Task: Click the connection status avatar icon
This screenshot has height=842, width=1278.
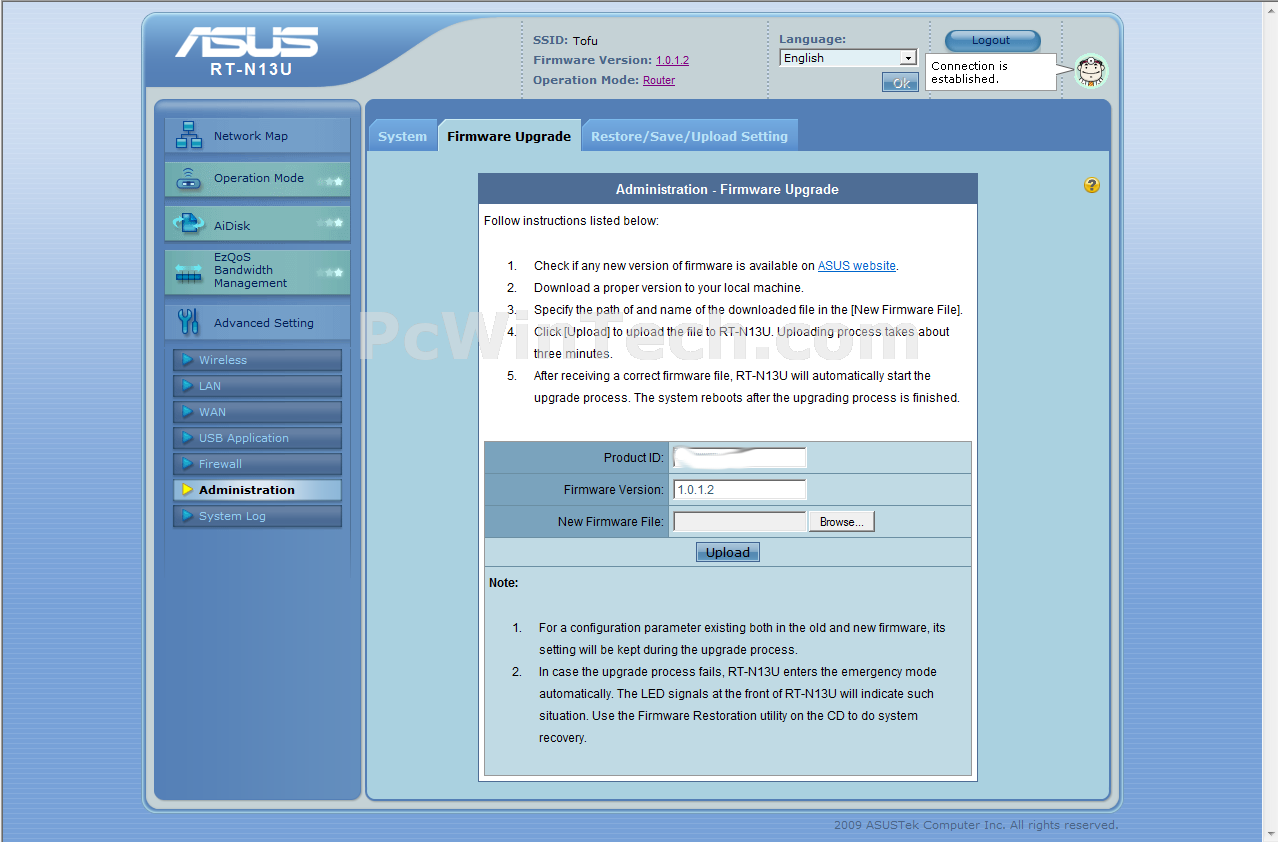Action: click(1091, 71)
